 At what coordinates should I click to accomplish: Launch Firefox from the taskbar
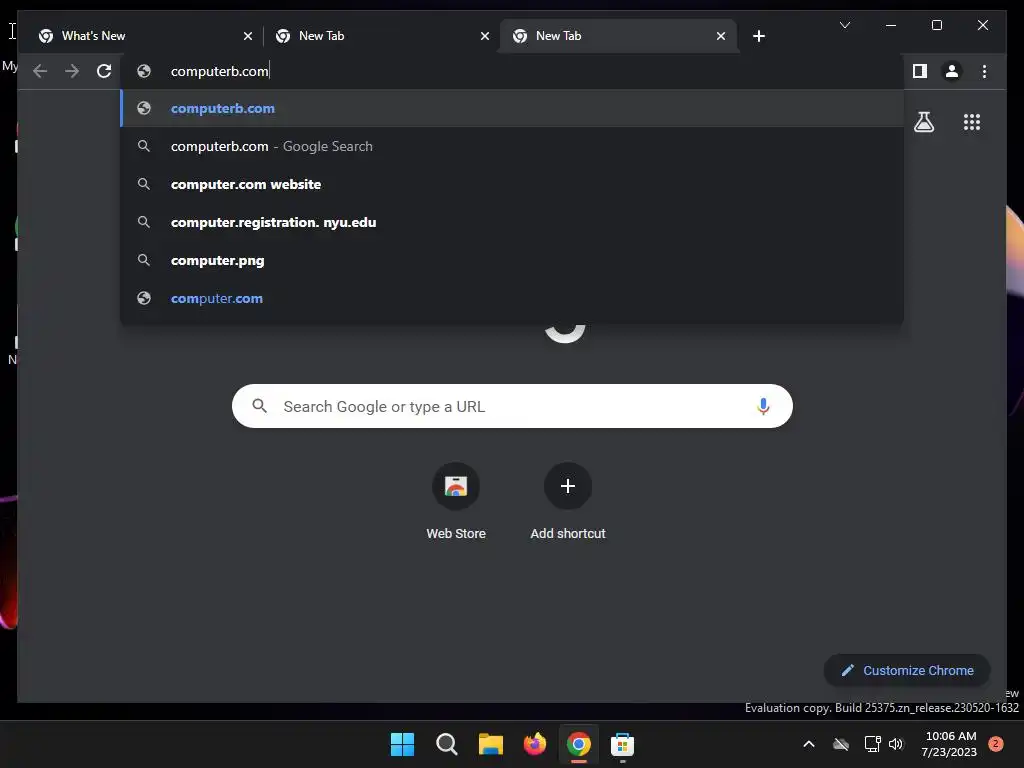pos(535,744)
